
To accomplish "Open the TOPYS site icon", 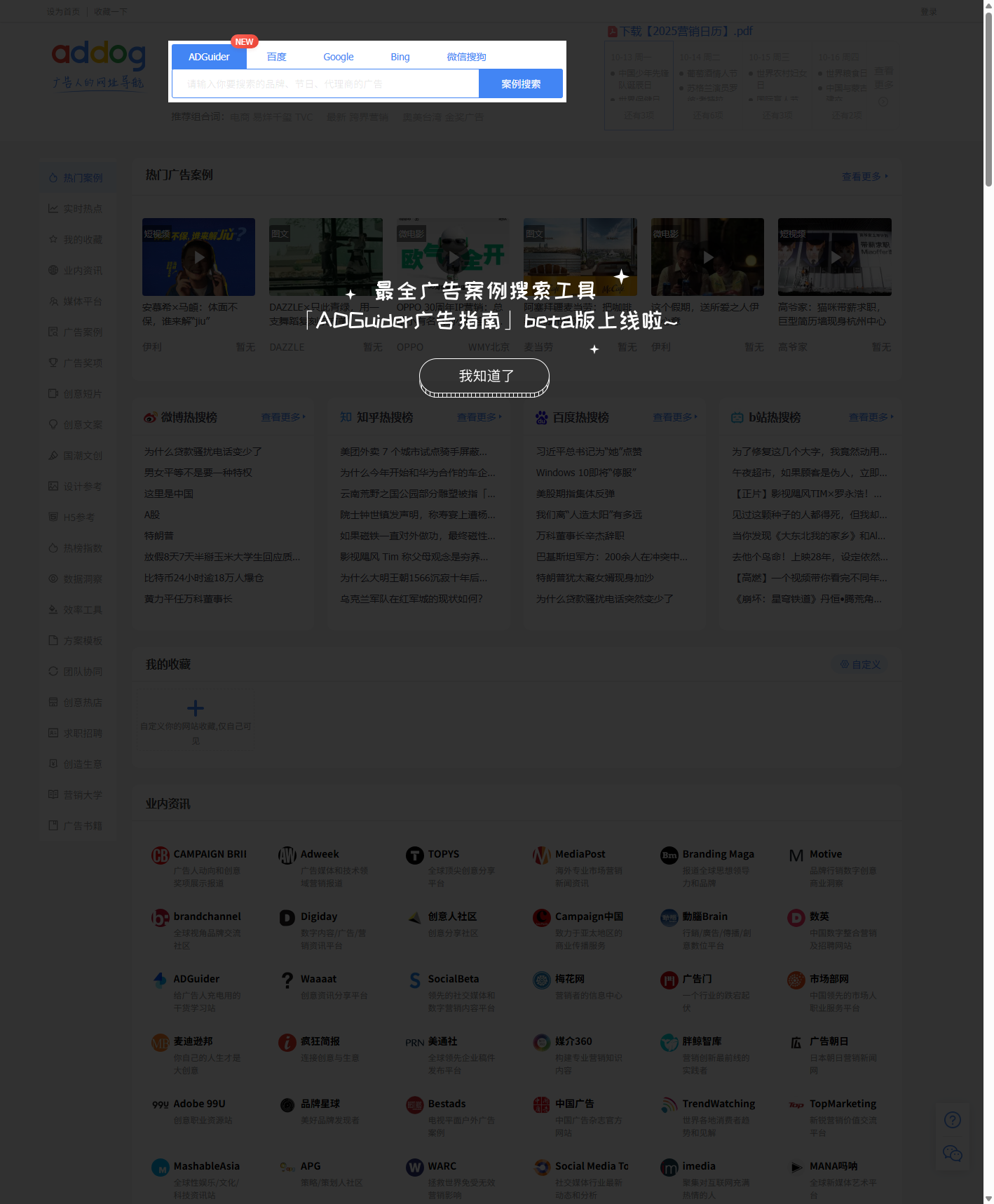I will (x=415, y=855).
